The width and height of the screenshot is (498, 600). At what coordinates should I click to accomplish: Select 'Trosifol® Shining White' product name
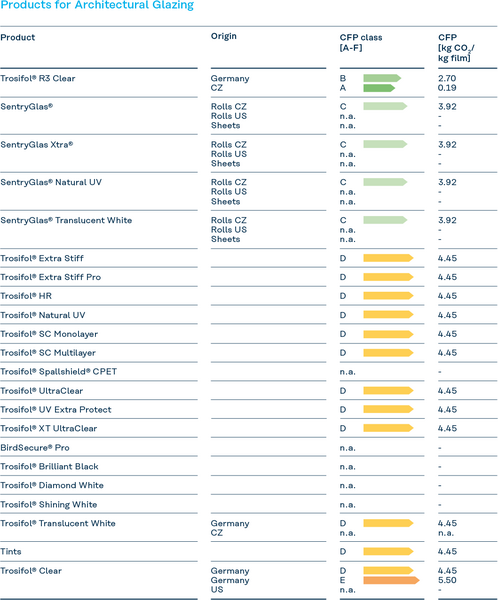[x=49, y=505]
